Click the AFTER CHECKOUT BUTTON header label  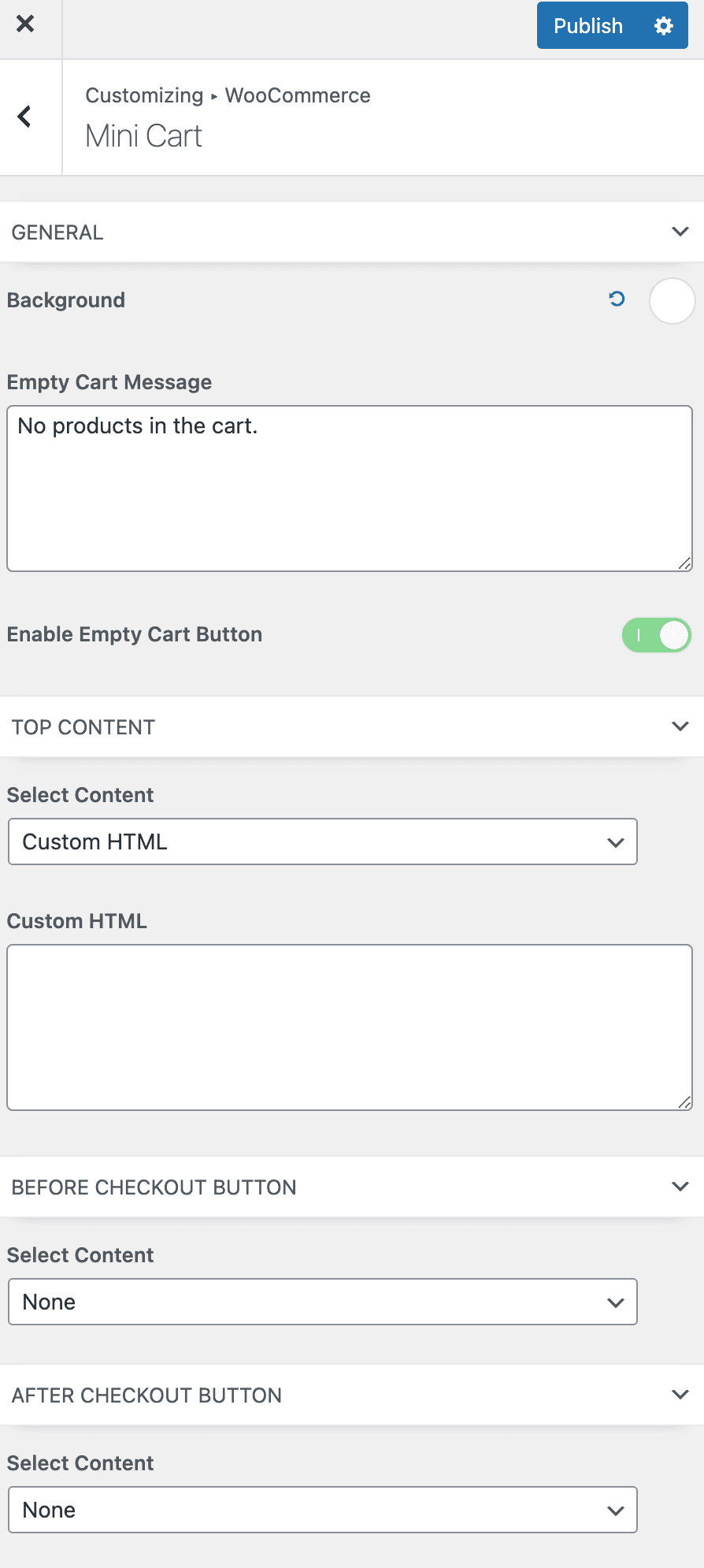(146, 1395)
